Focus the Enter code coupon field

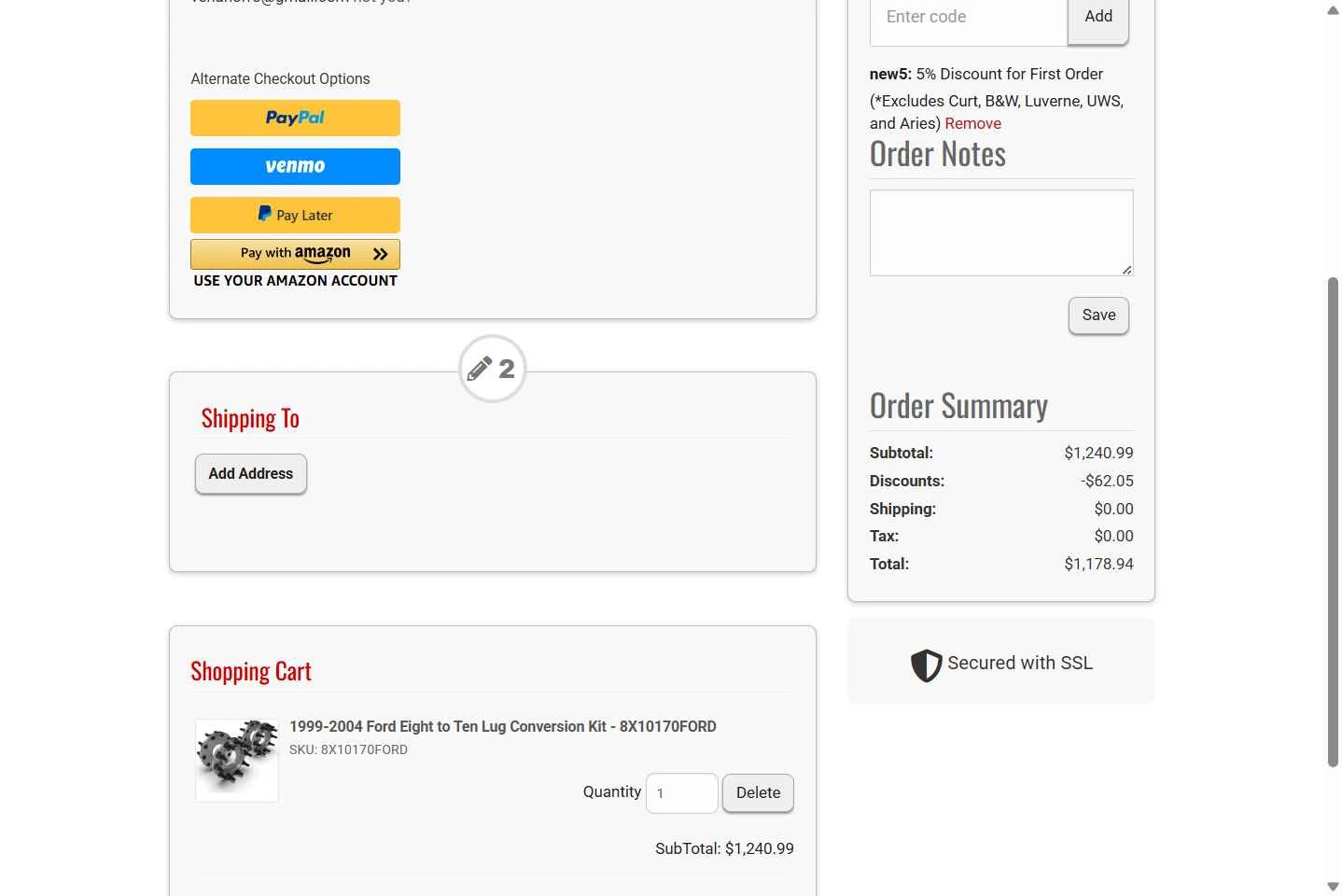tap(969, 19)
